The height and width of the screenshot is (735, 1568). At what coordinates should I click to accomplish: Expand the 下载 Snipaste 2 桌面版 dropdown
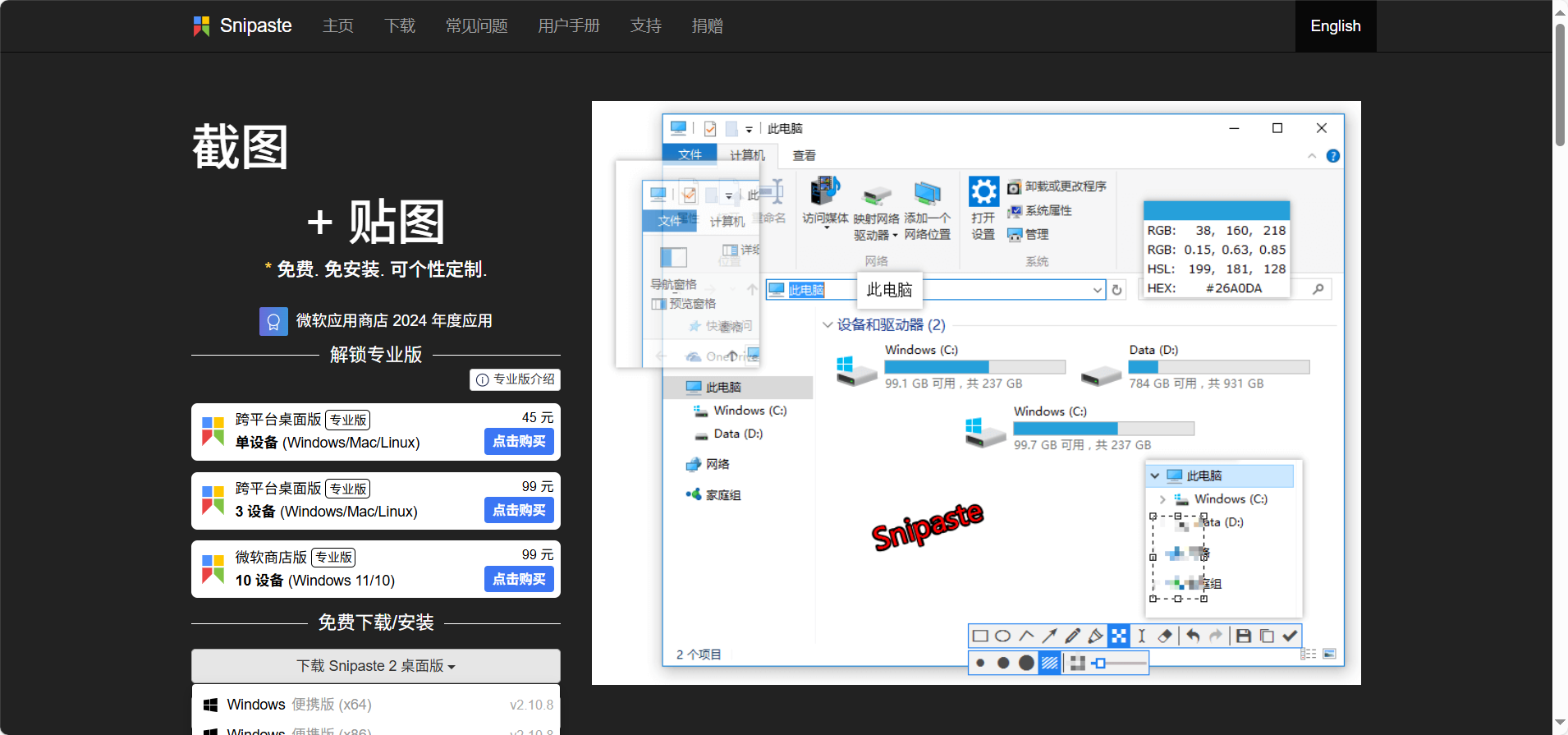coord(376,666)
